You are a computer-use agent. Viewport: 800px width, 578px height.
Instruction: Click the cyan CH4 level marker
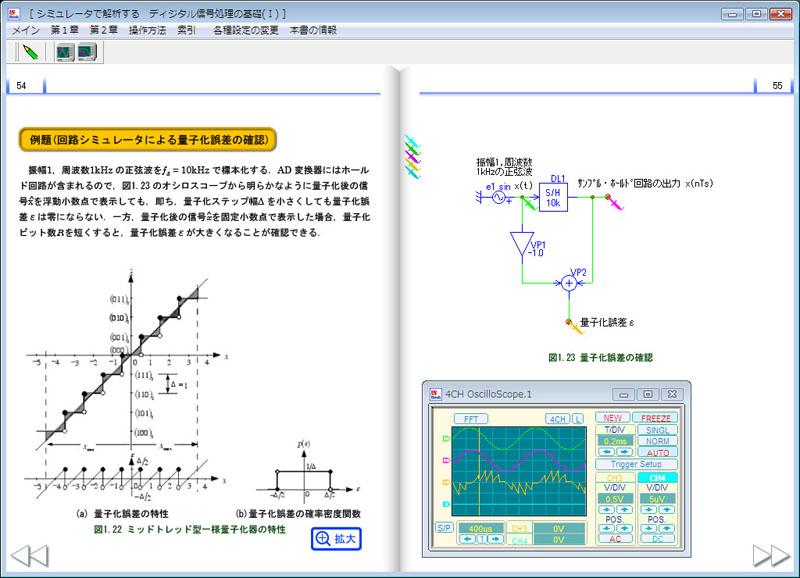click(x=446, y=504)
